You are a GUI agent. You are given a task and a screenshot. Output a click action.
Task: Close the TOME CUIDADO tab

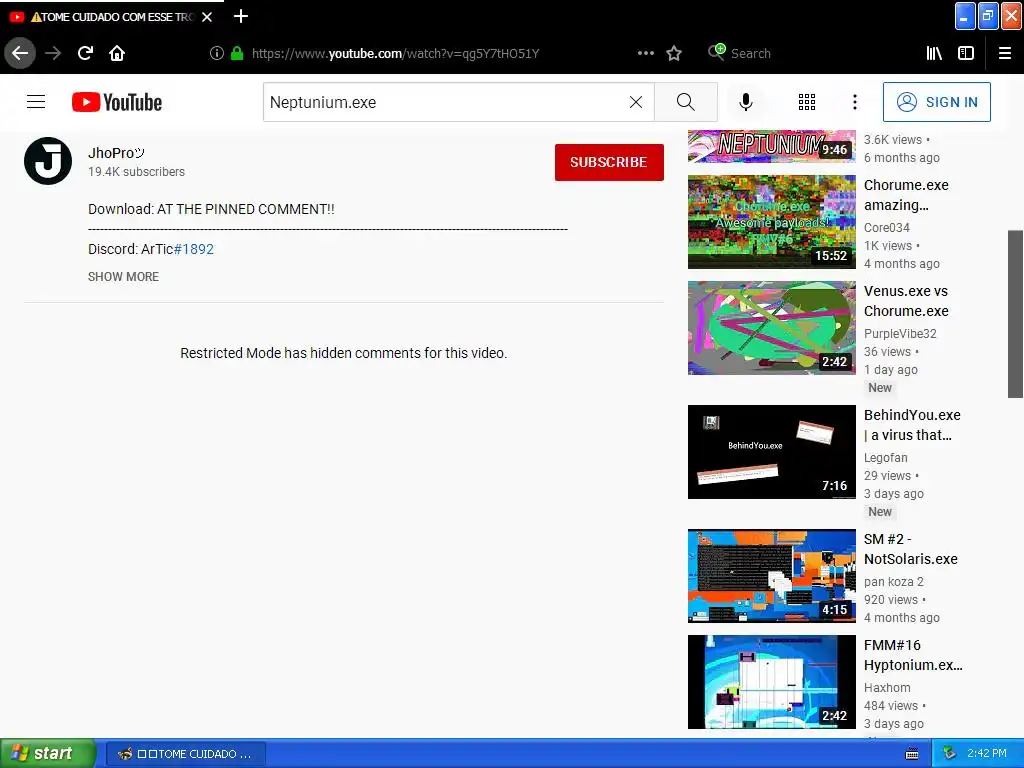pyautogui.click(x=207, y=17)
